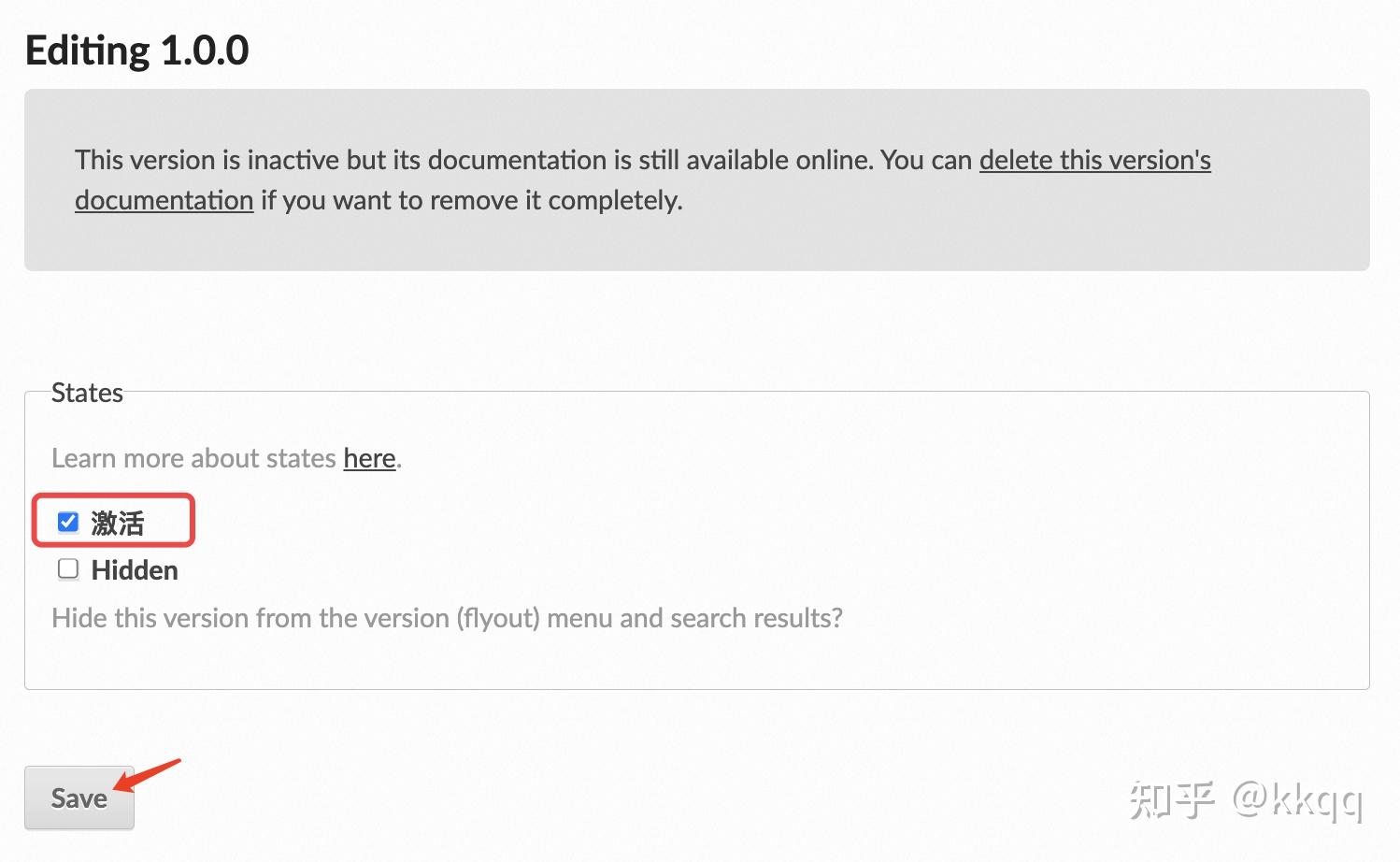Screen dimensions: 1400x862
Task: Uncheck the 激活 (Active) checkbox
Action: (68, 522)
